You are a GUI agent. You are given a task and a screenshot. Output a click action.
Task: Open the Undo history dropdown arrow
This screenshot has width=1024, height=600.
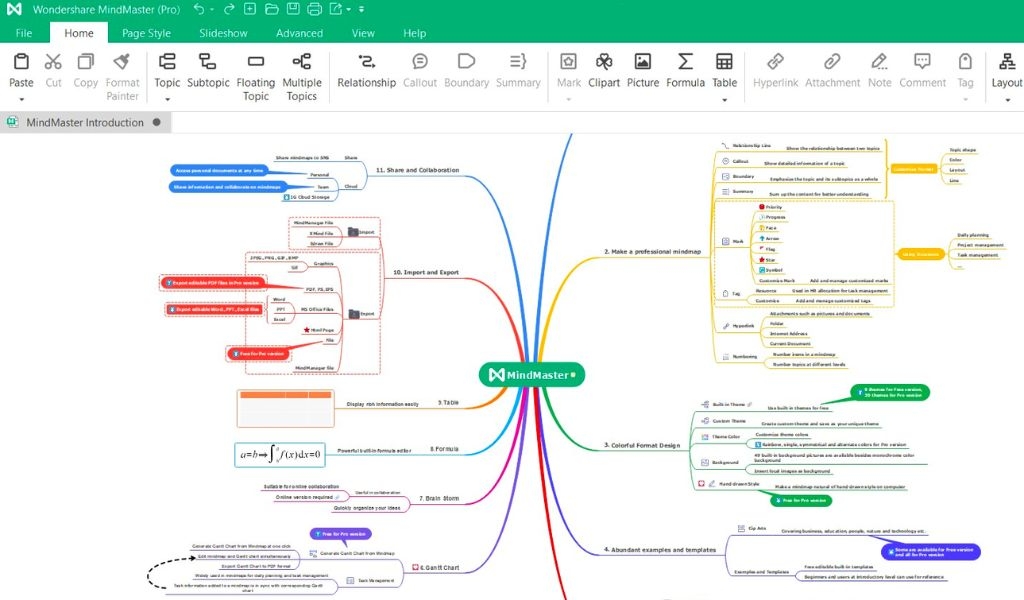tap(212, 10)
